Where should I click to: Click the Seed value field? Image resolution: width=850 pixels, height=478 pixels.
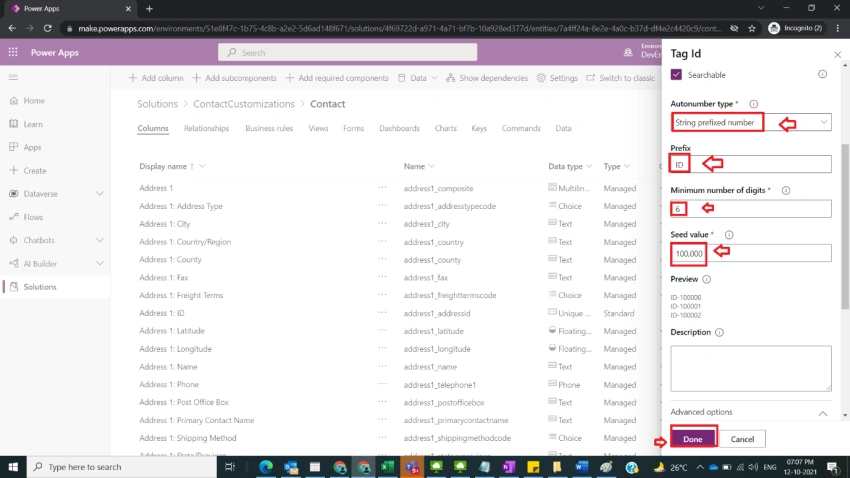click(x=751, y=253)
